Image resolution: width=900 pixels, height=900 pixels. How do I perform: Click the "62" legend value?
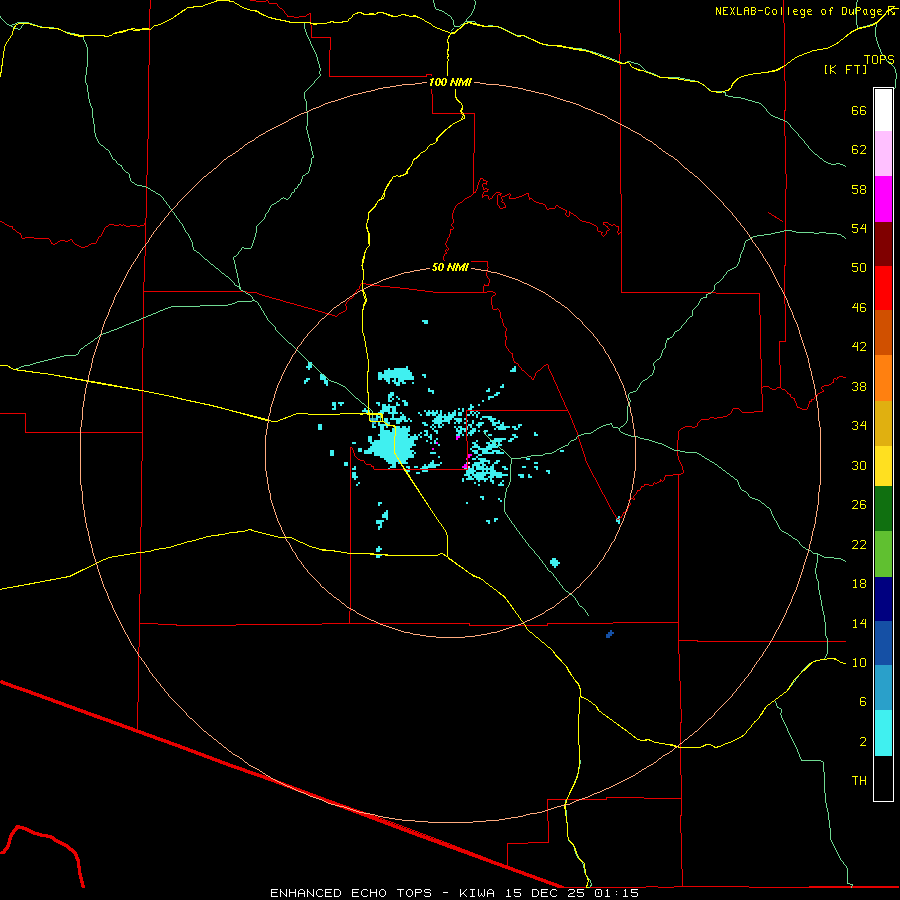coord(859,149)
